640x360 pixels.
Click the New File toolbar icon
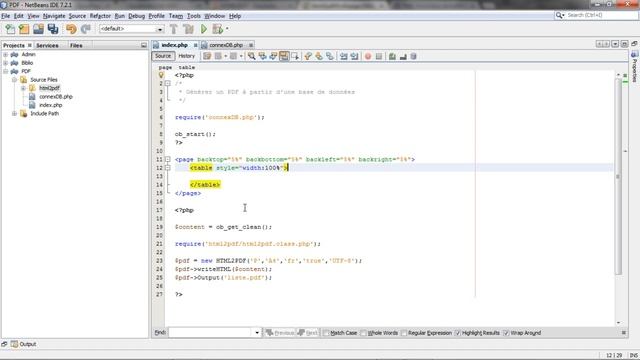(x=10, y=29)
